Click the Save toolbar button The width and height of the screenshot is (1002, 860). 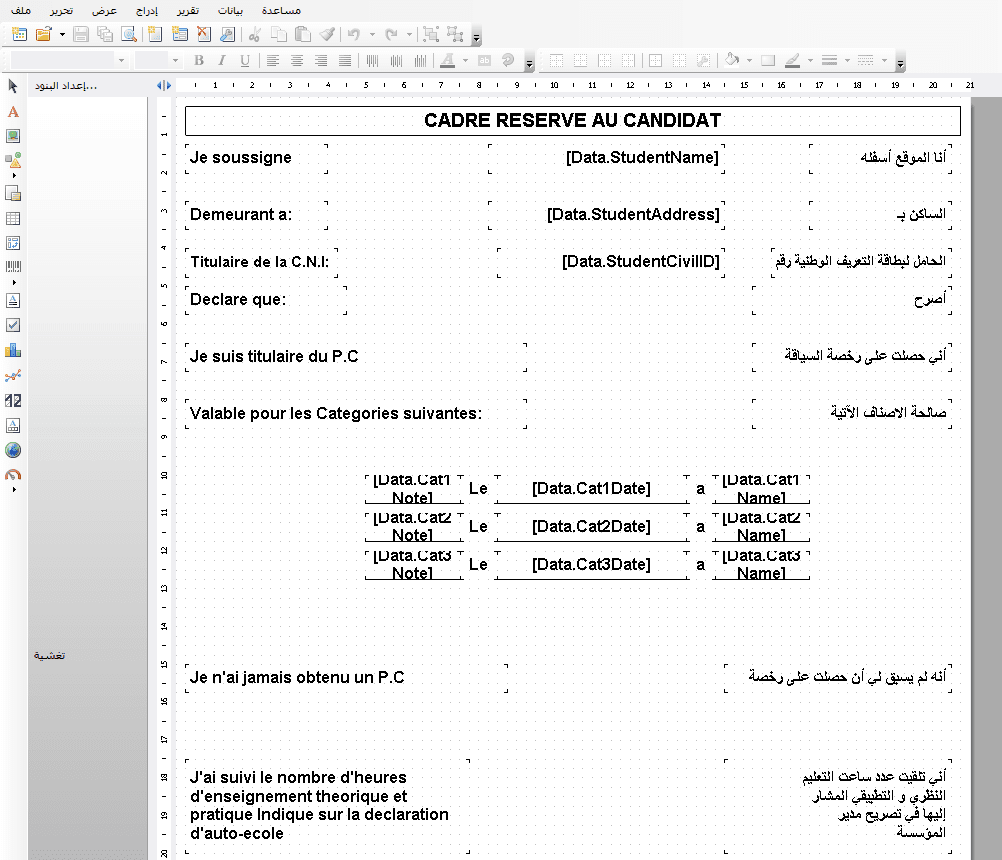[x=79, y=33]
